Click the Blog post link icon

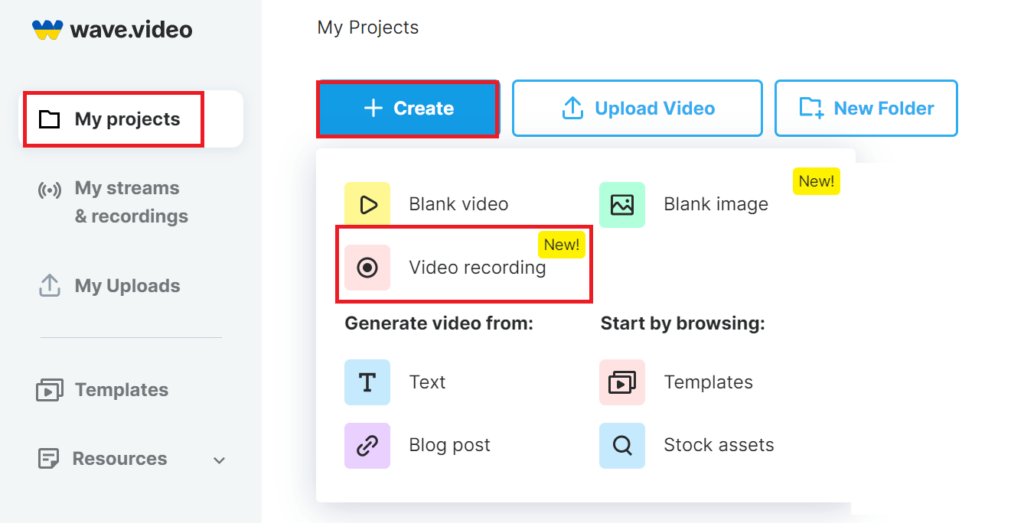click(x=368, y=445)
